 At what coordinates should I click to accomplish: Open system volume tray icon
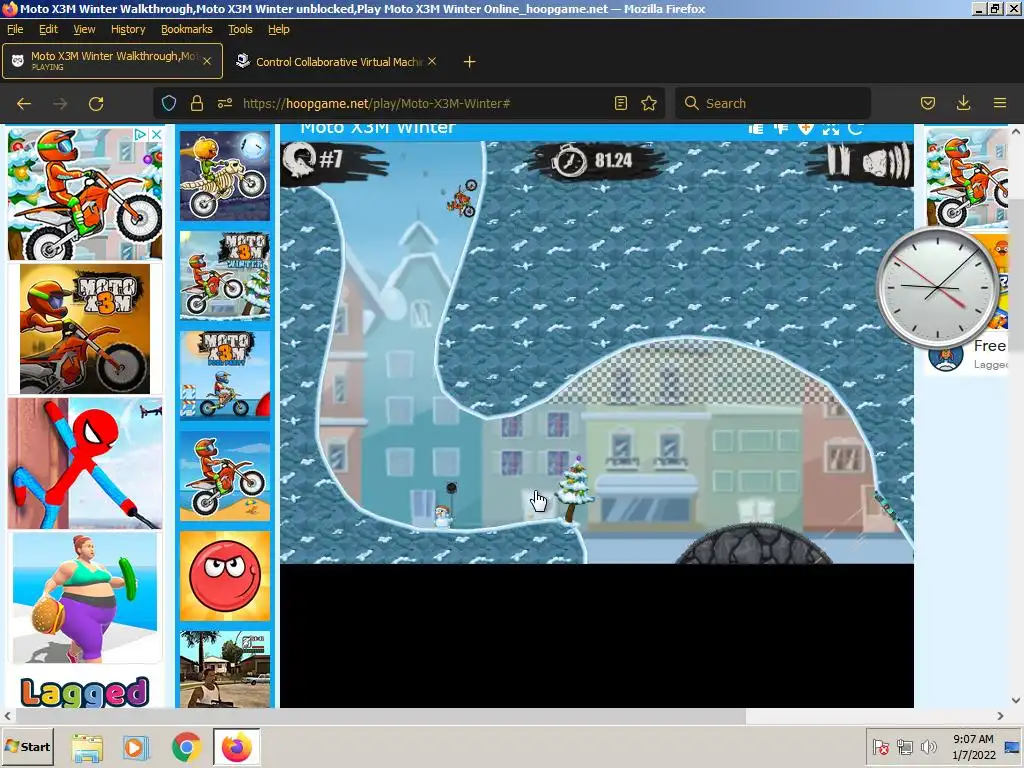(x=928, y=747)
